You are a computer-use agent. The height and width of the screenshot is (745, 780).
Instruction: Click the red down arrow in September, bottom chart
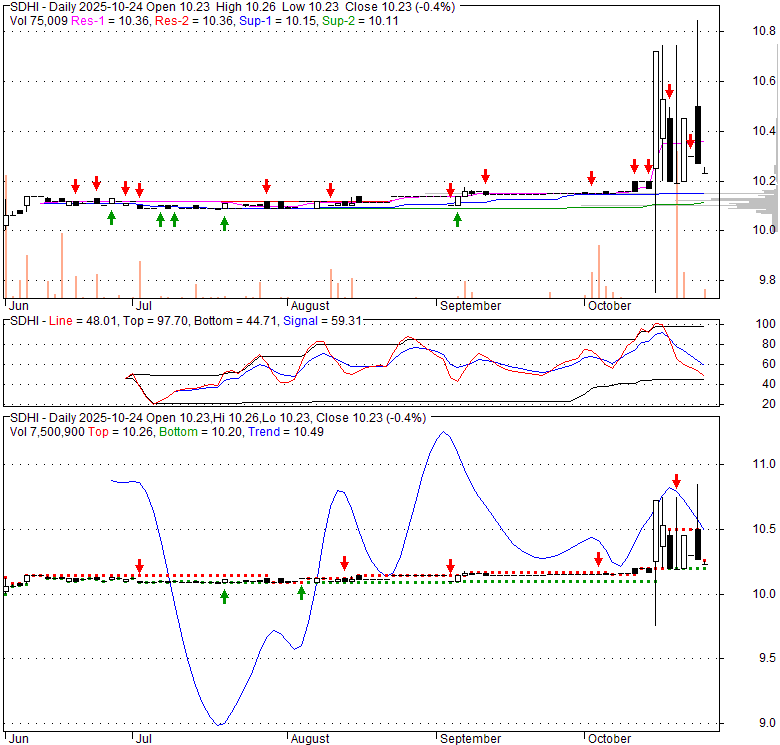[x=451, y=565]
